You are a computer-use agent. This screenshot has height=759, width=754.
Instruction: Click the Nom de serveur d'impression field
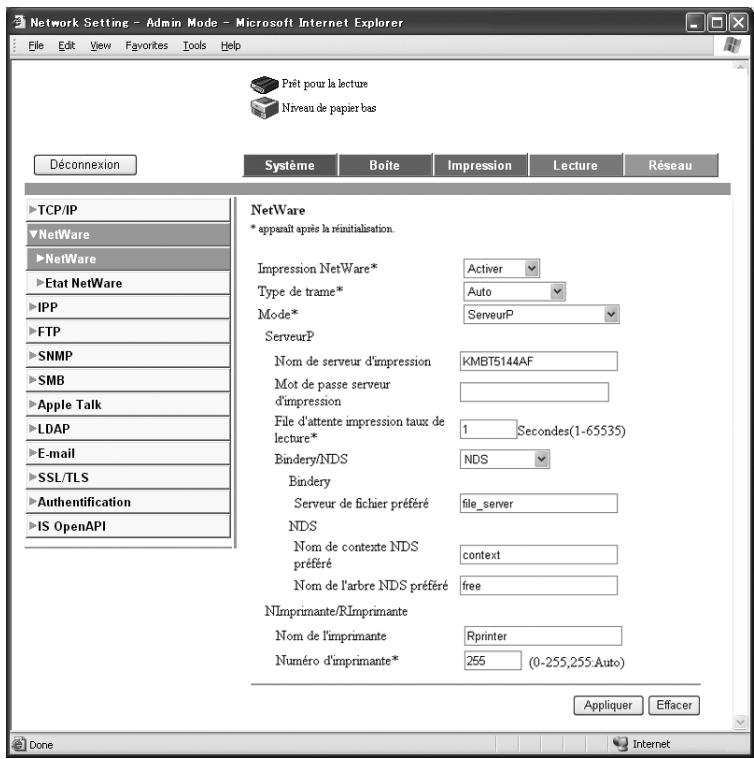click(539, 361)
